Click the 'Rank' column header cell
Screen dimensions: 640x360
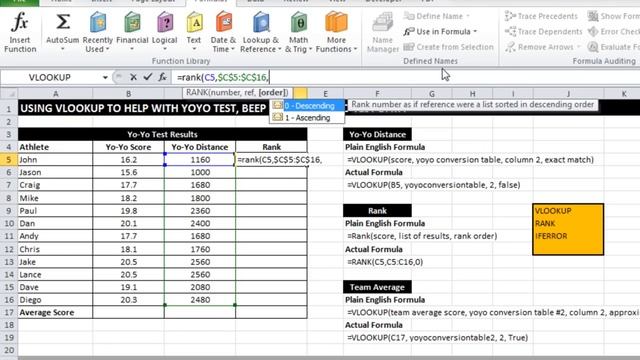271,147
